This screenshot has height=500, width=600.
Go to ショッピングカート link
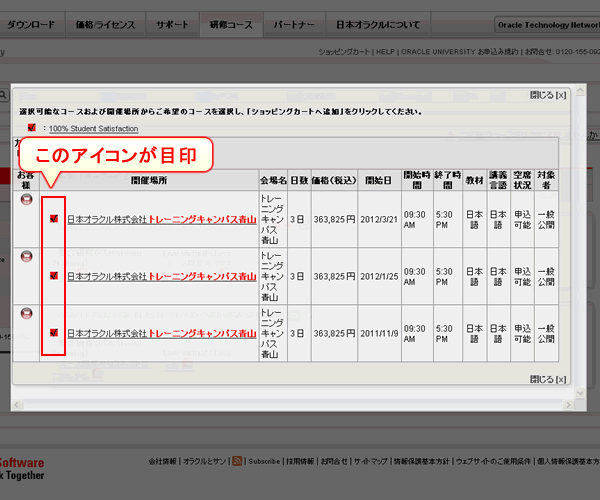(344, 52)
